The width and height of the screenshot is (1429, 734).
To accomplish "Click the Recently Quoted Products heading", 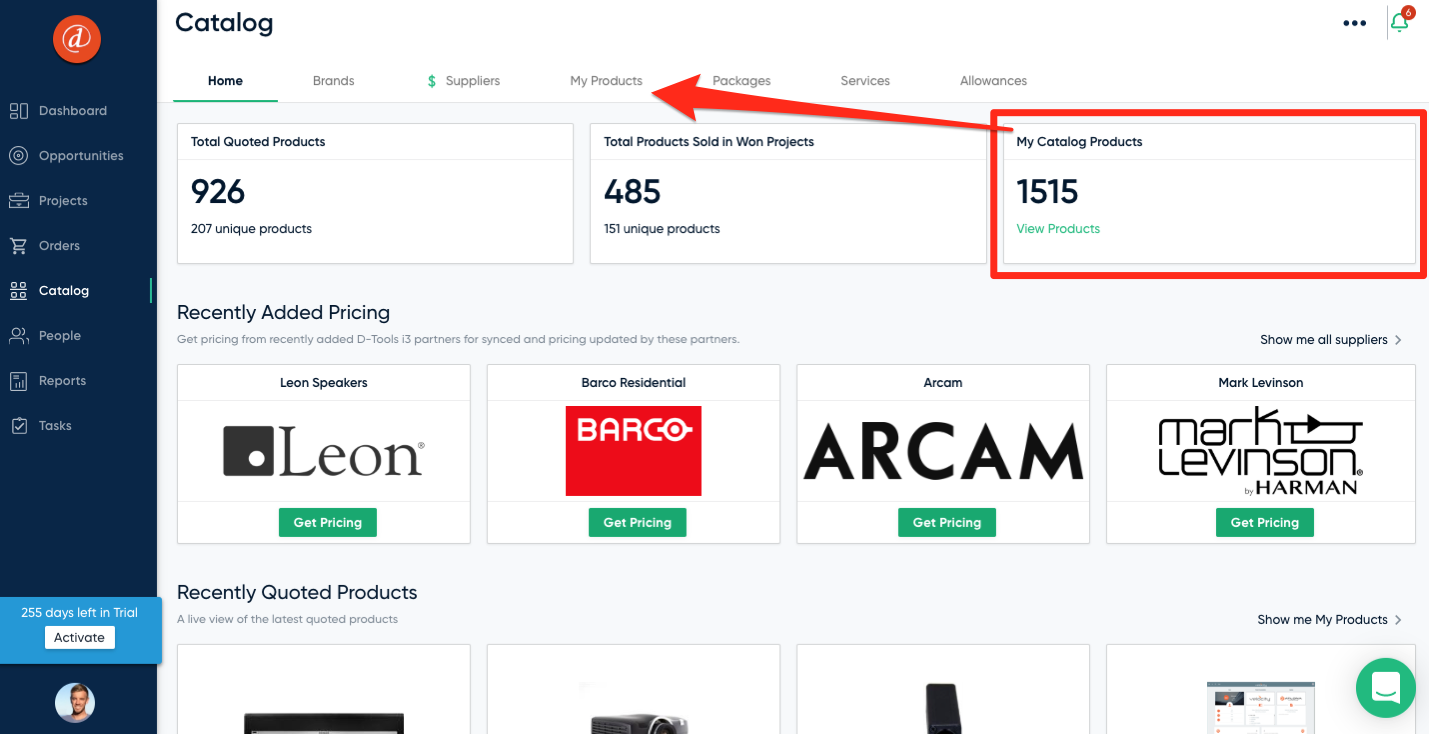I will (x=297, y=593).
